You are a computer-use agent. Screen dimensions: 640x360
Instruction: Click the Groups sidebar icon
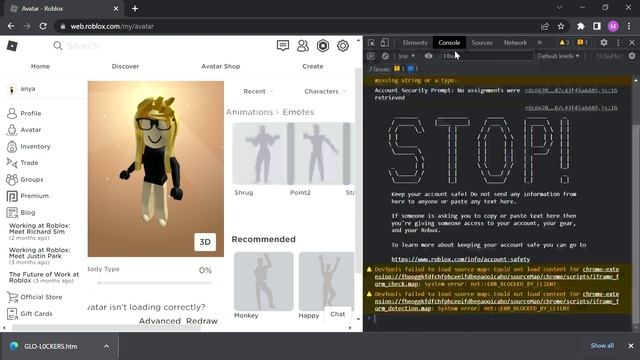12,179
